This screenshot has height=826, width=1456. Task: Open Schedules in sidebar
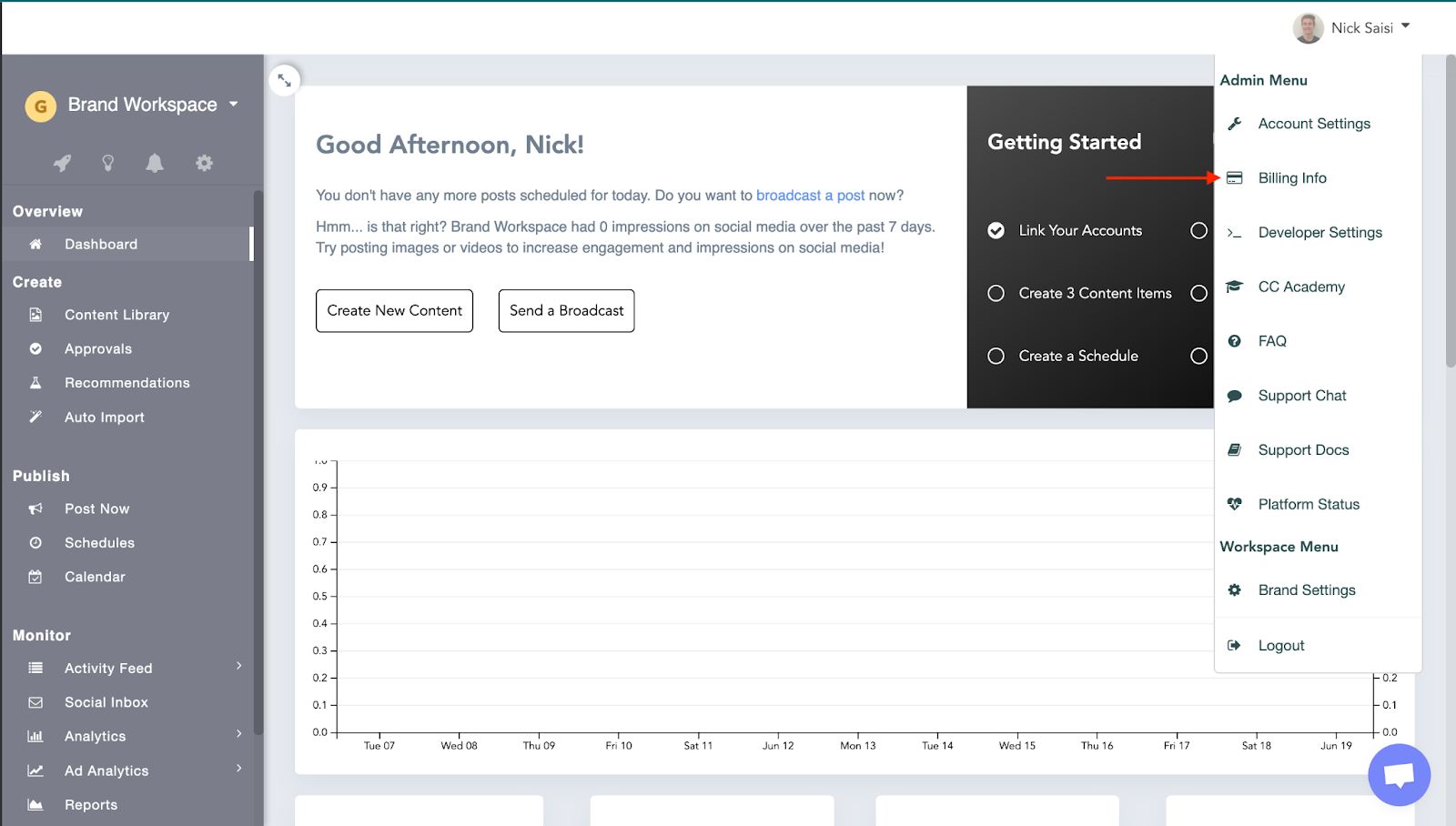tap(99, 543)
